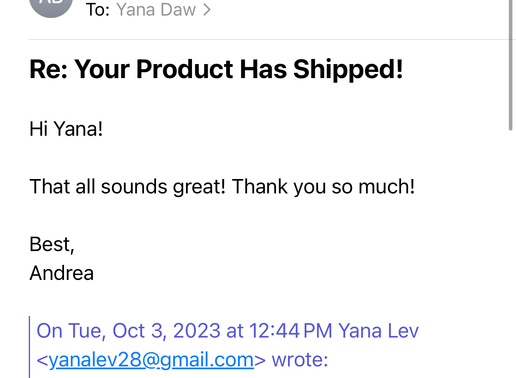Image resolution: width=516 pixels, height=378 pixels.
Task: Click the "Yana Lev" name in quote
Action: point(378,331)
